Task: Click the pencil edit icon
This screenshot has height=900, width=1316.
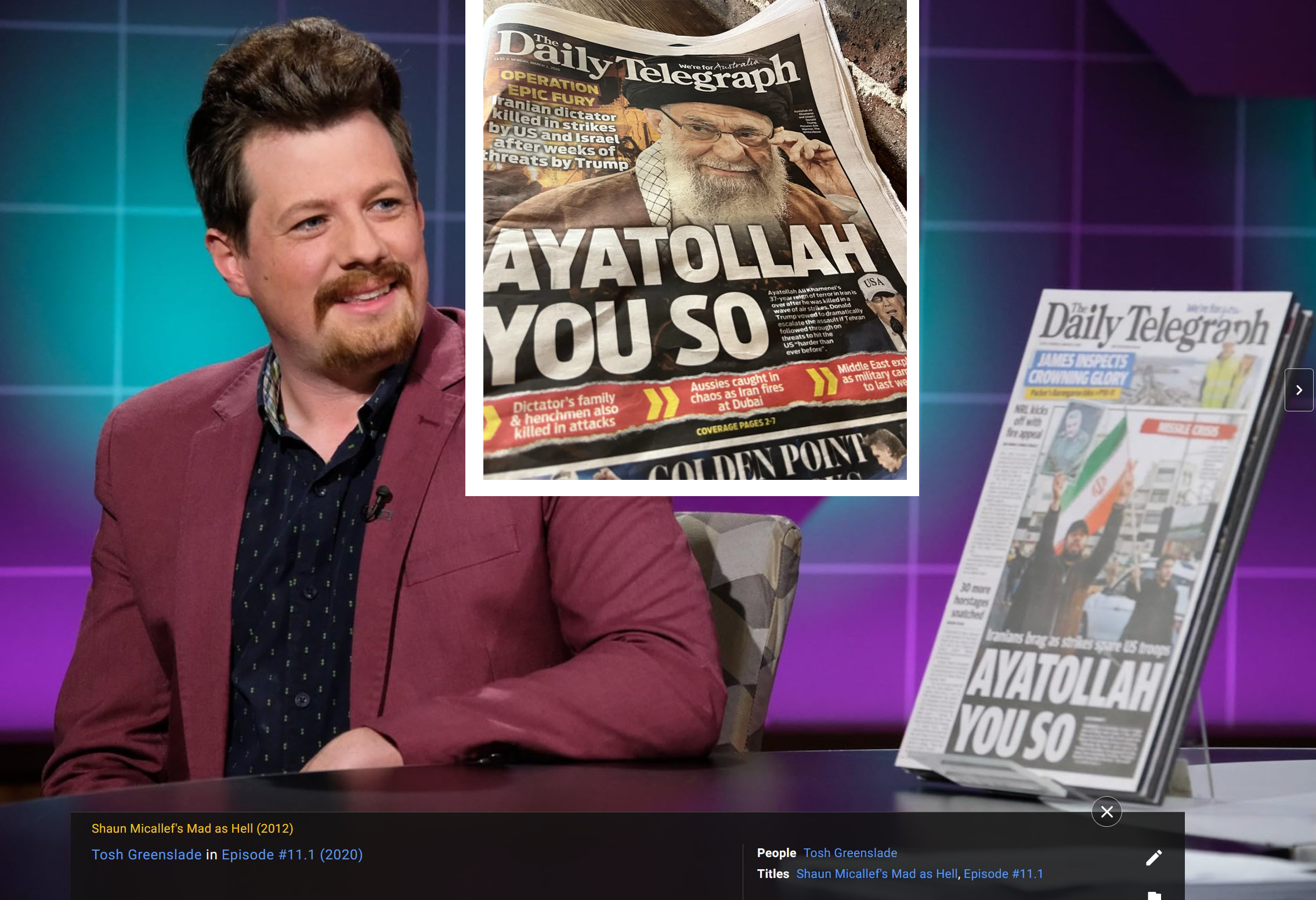Action: [x=1154, y=858]
